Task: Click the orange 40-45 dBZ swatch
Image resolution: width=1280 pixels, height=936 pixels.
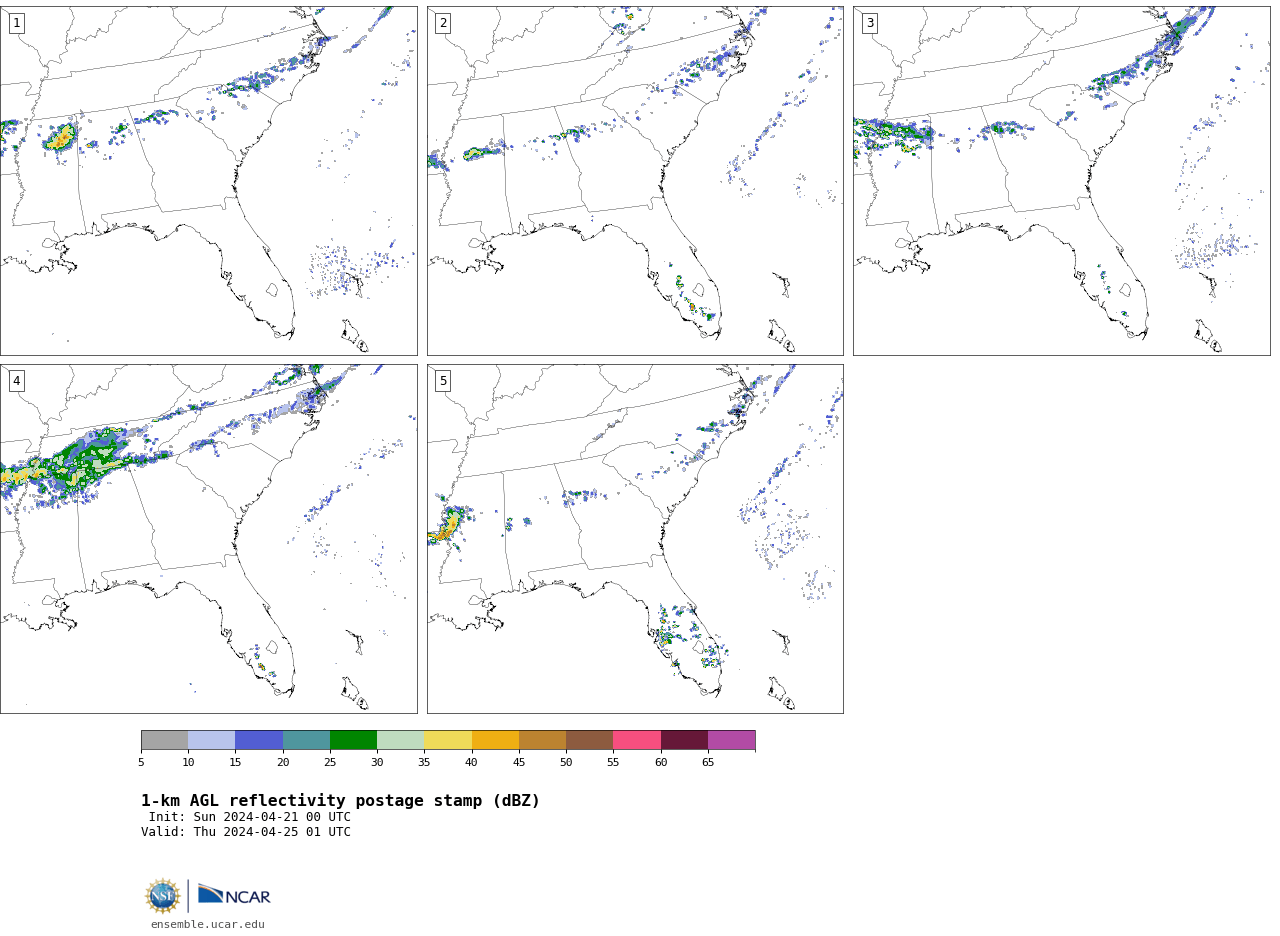Action: pos(495,740)
